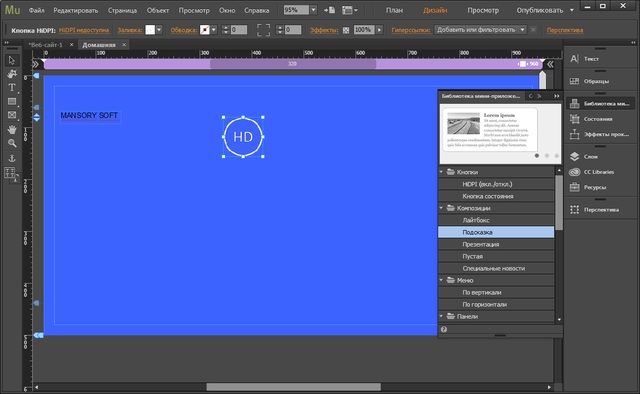Select the Hand tool in toolbox

(x=12, y=129)
